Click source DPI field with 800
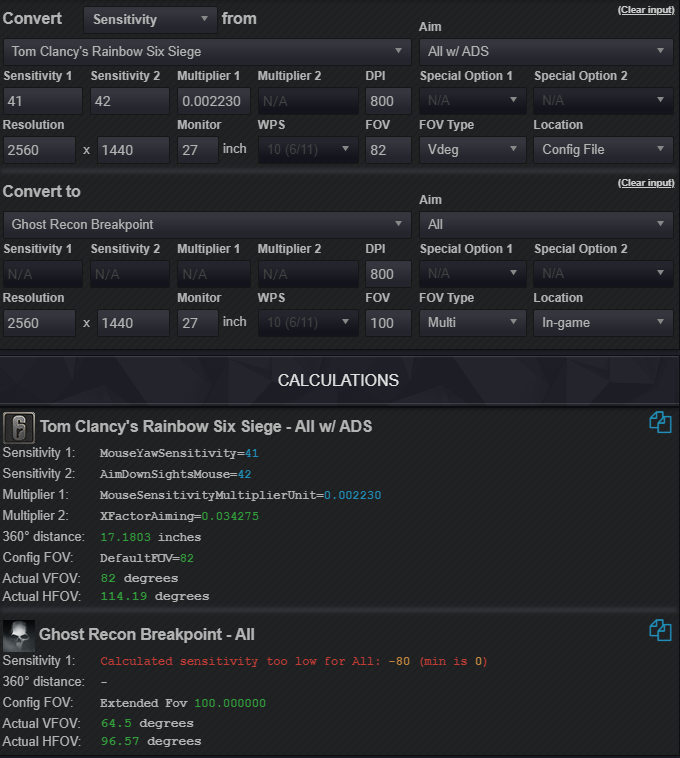Image resolution: width=680 pixels, height=758 pixels. tap(388, 101)
